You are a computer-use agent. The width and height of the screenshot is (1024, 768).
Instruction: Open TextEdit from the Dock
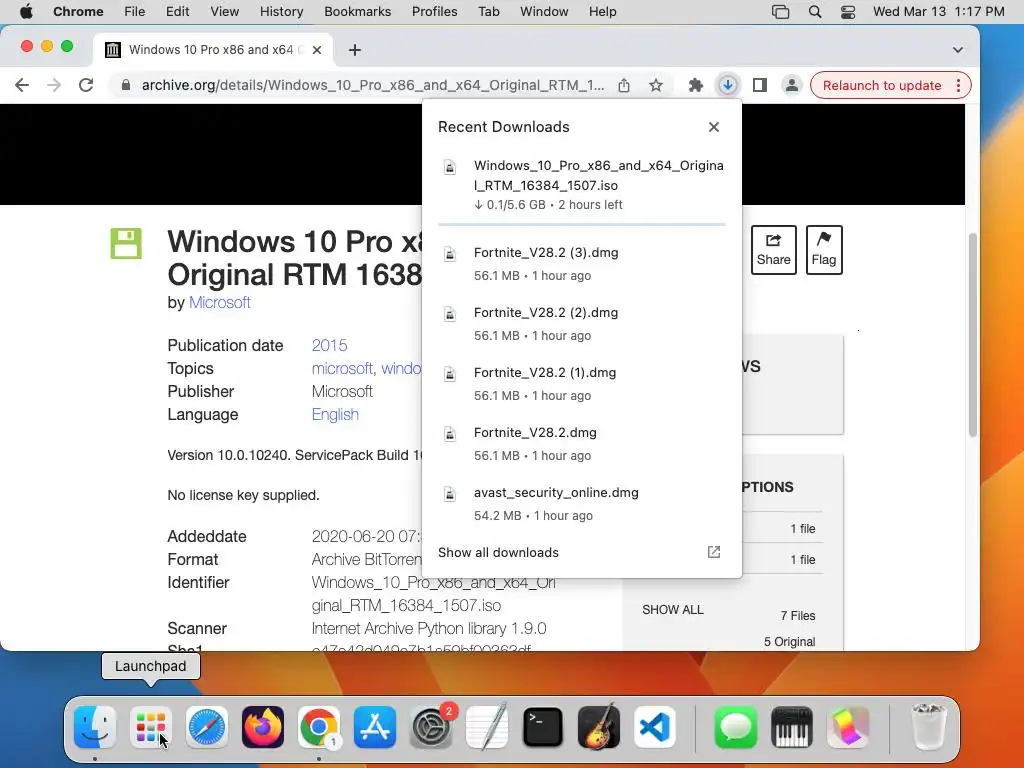(487, 726)
